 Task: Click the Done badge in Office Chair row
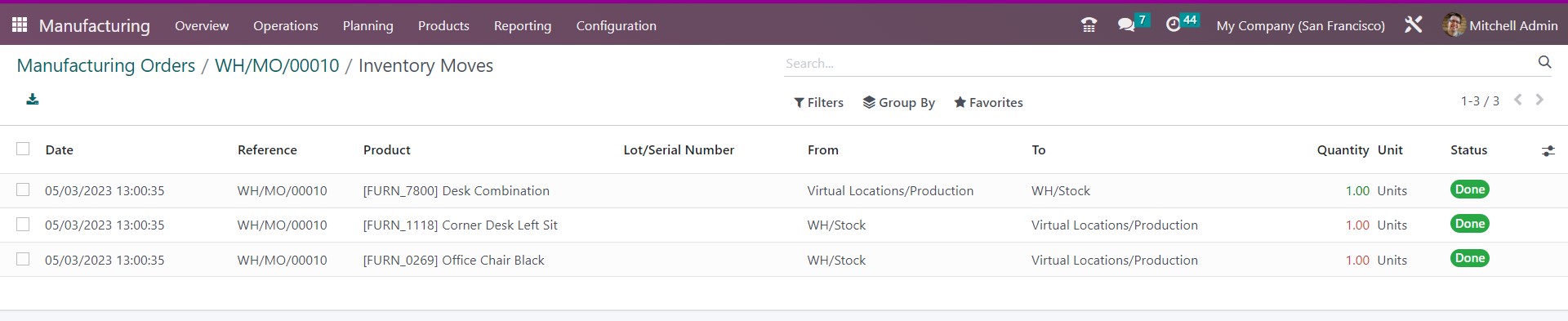(x=1470, y=258)
